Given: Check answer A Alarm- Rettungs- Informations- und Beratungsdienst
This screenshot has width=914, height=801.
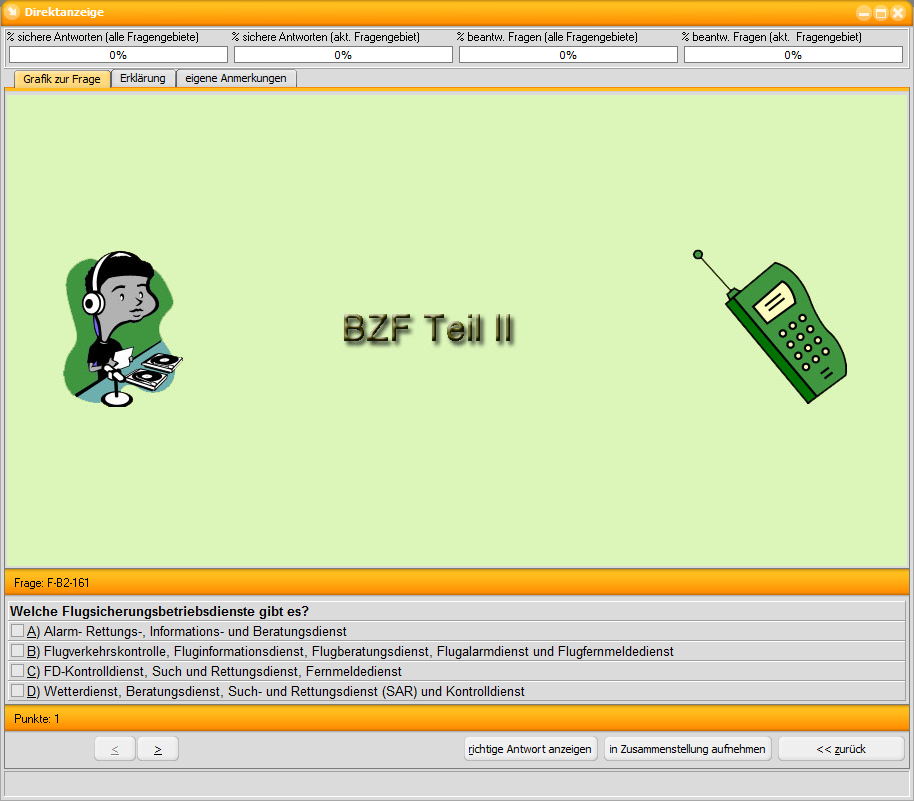Looking at the screenshot, I should [17, 631].
